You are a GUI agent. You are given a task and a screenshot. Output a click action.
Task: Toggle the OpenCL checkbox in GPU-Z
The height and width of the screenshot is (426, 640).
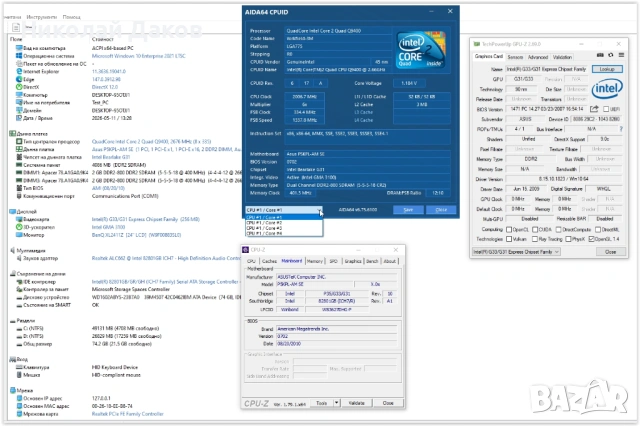pyautogui.click(x=509, y=230)
